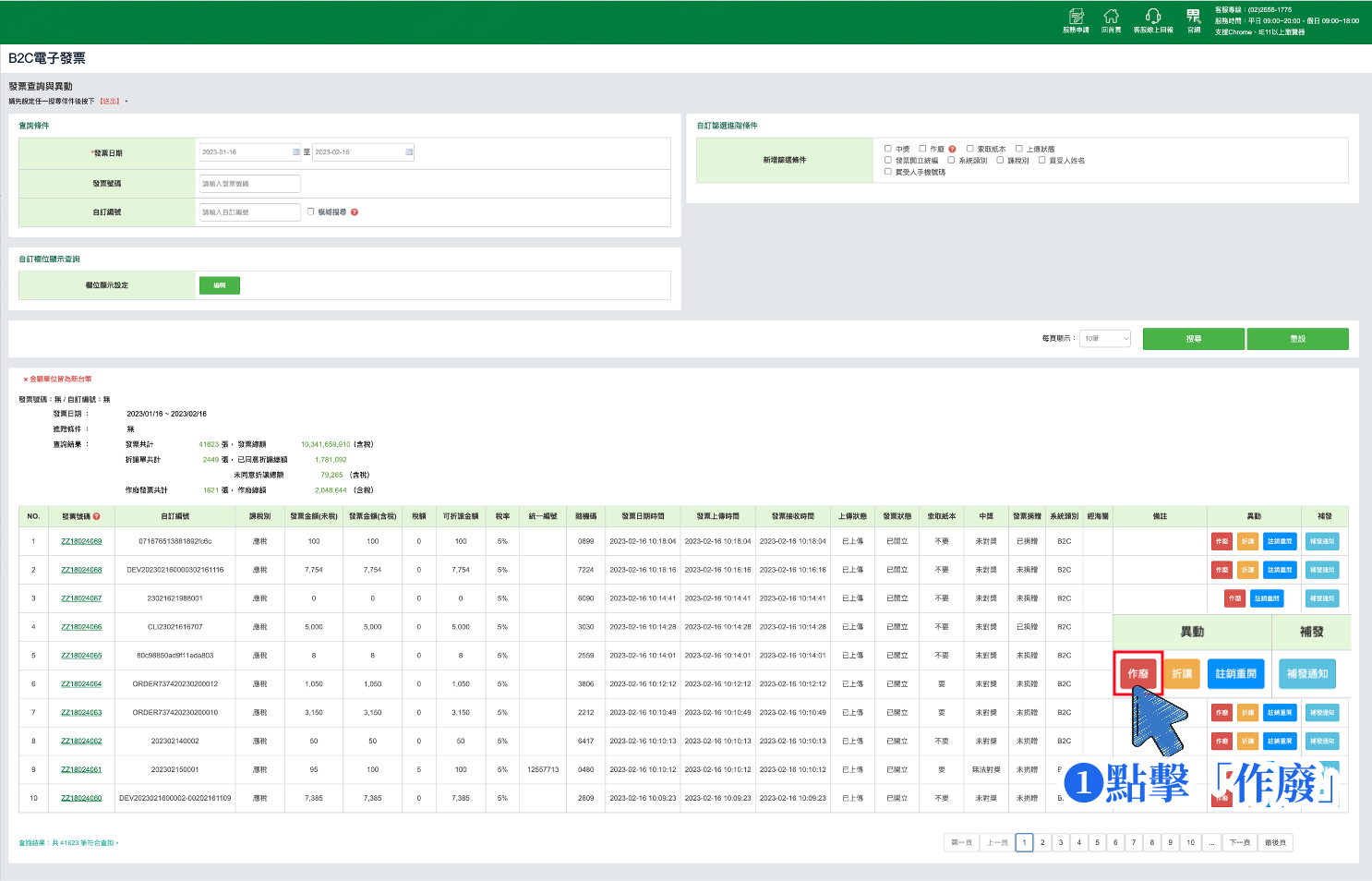Screen dimensions: 1372x881
Task: Open invoice link ZZ18024069
Action: (x=81, y=541)
